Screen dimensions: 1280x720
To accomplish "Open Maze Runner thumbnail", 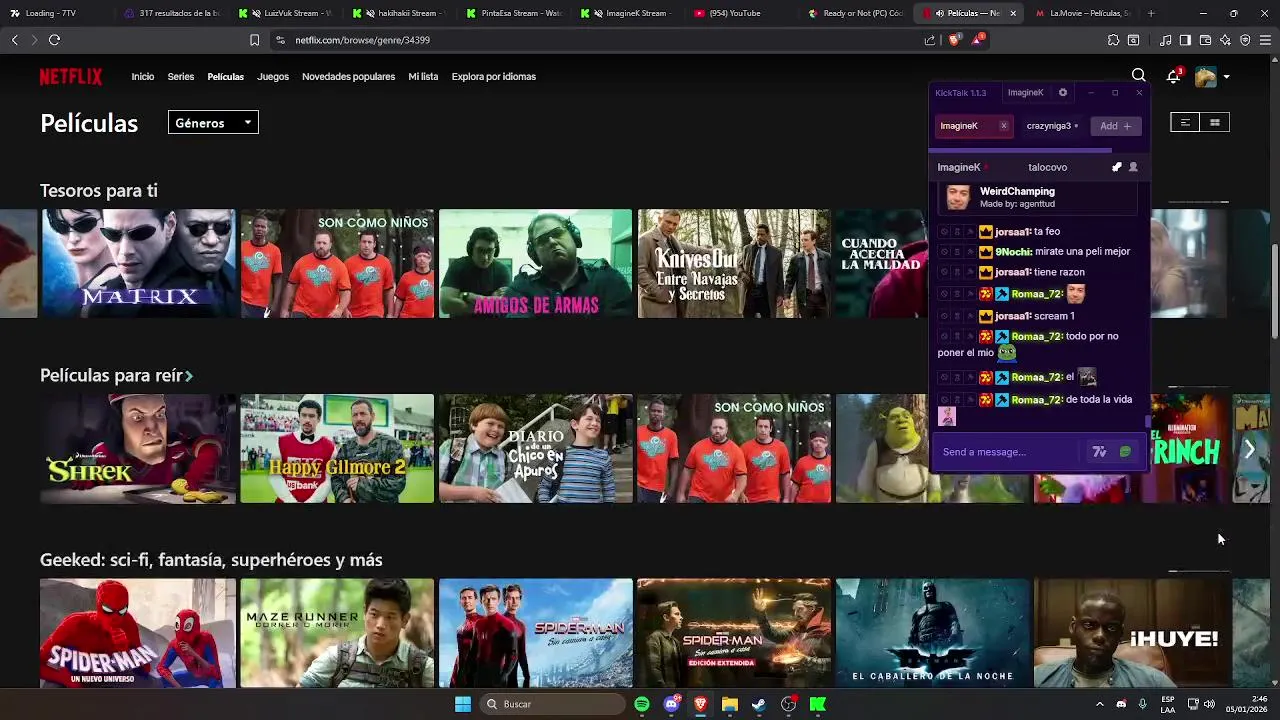I will tap(337, 633).
